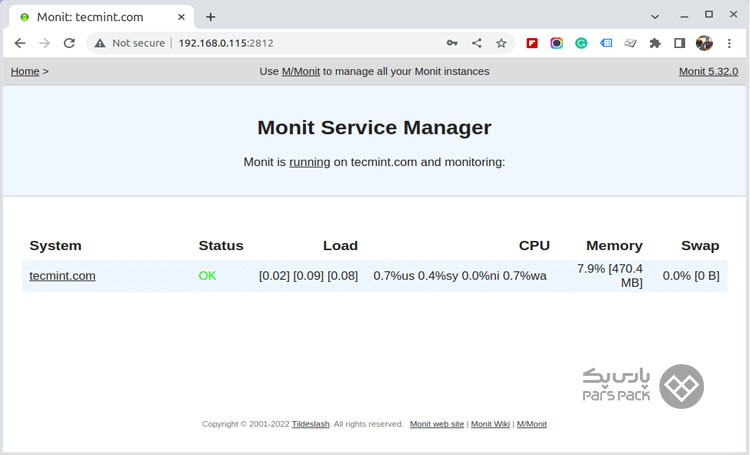Open the saved password key icon
This screenshot has width=750, height=455.
pyautogui.click(x=452, y=43)
